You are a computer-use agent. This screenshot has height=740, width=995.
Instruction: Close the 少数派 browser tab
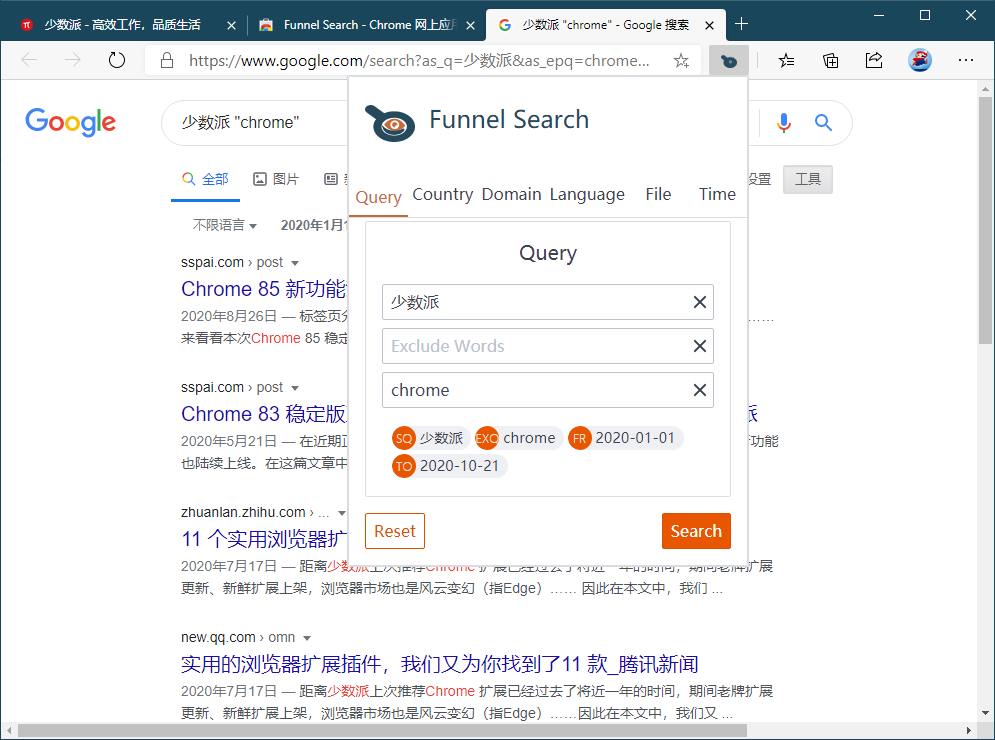[x=232, y=25]
